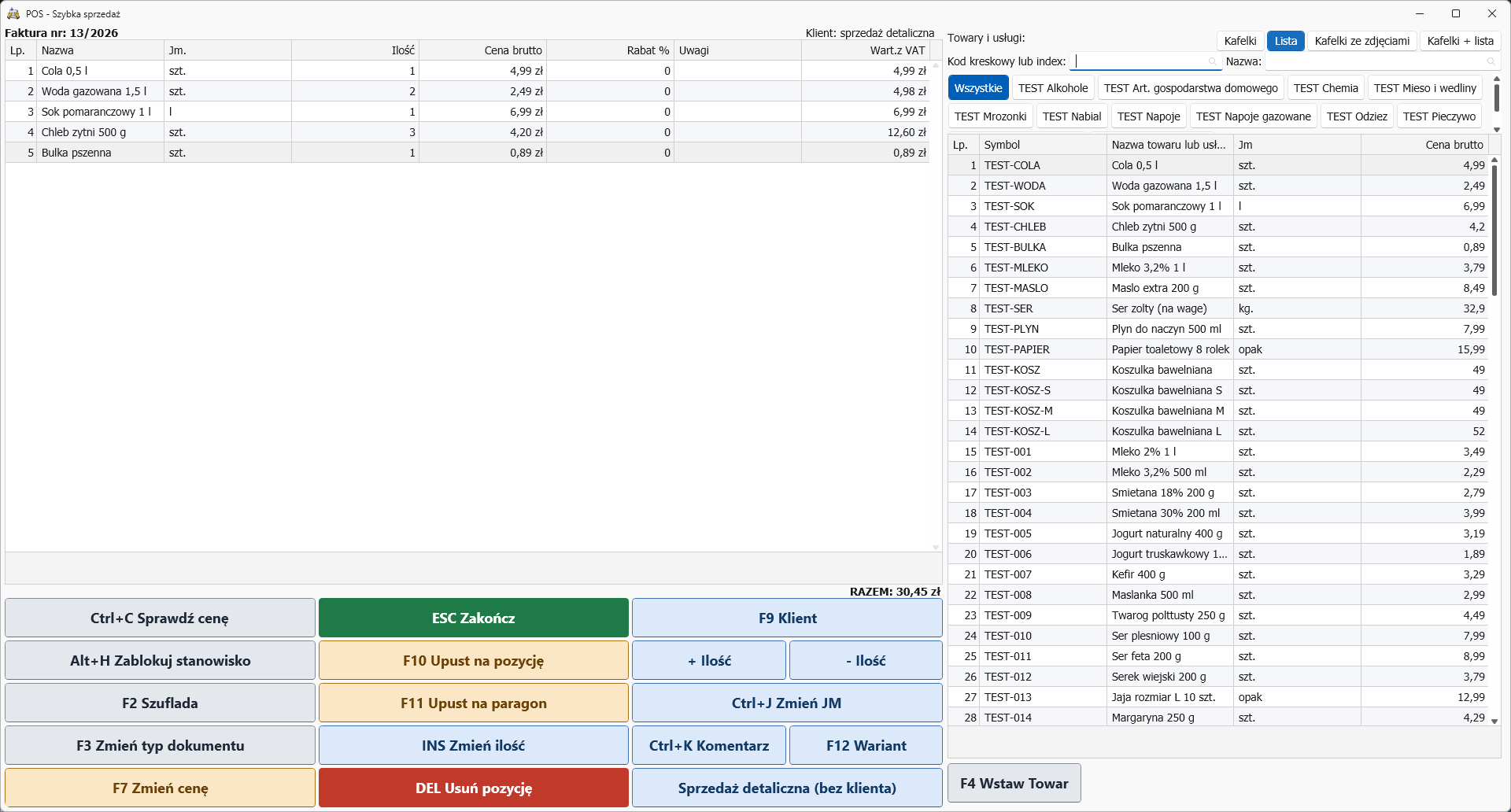This screenshot has height=812, width=1511.
Task: Click the product list vertical scrollbar
Action: 1494,441
